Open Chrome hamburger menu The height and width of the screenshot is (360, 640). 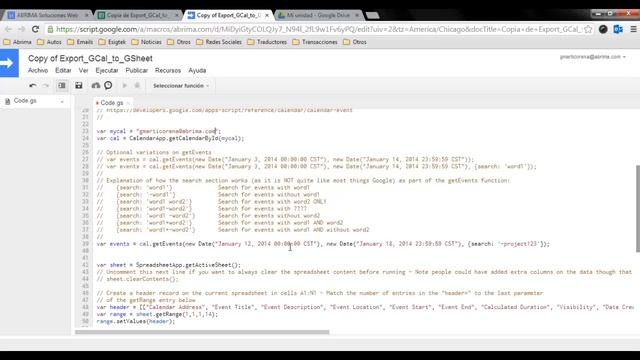click(x=633, y=29)
